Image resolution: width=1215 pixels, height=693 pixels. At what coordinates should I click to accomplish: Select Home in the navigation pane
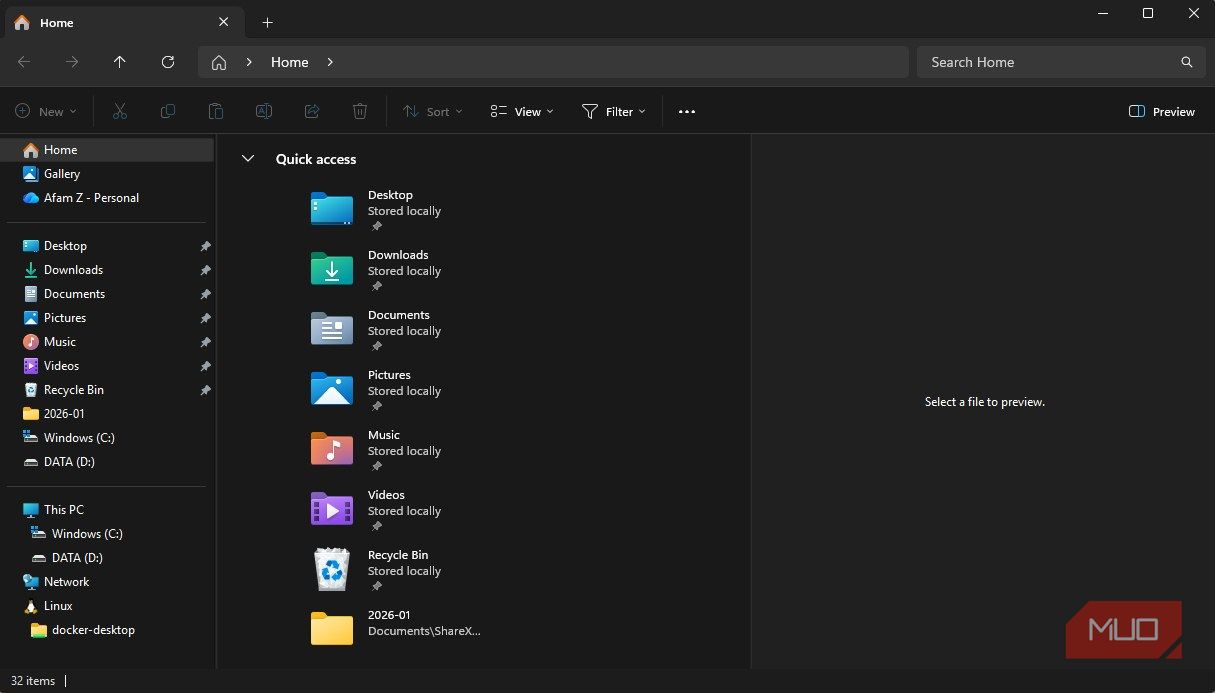click(x=107, y=150)
